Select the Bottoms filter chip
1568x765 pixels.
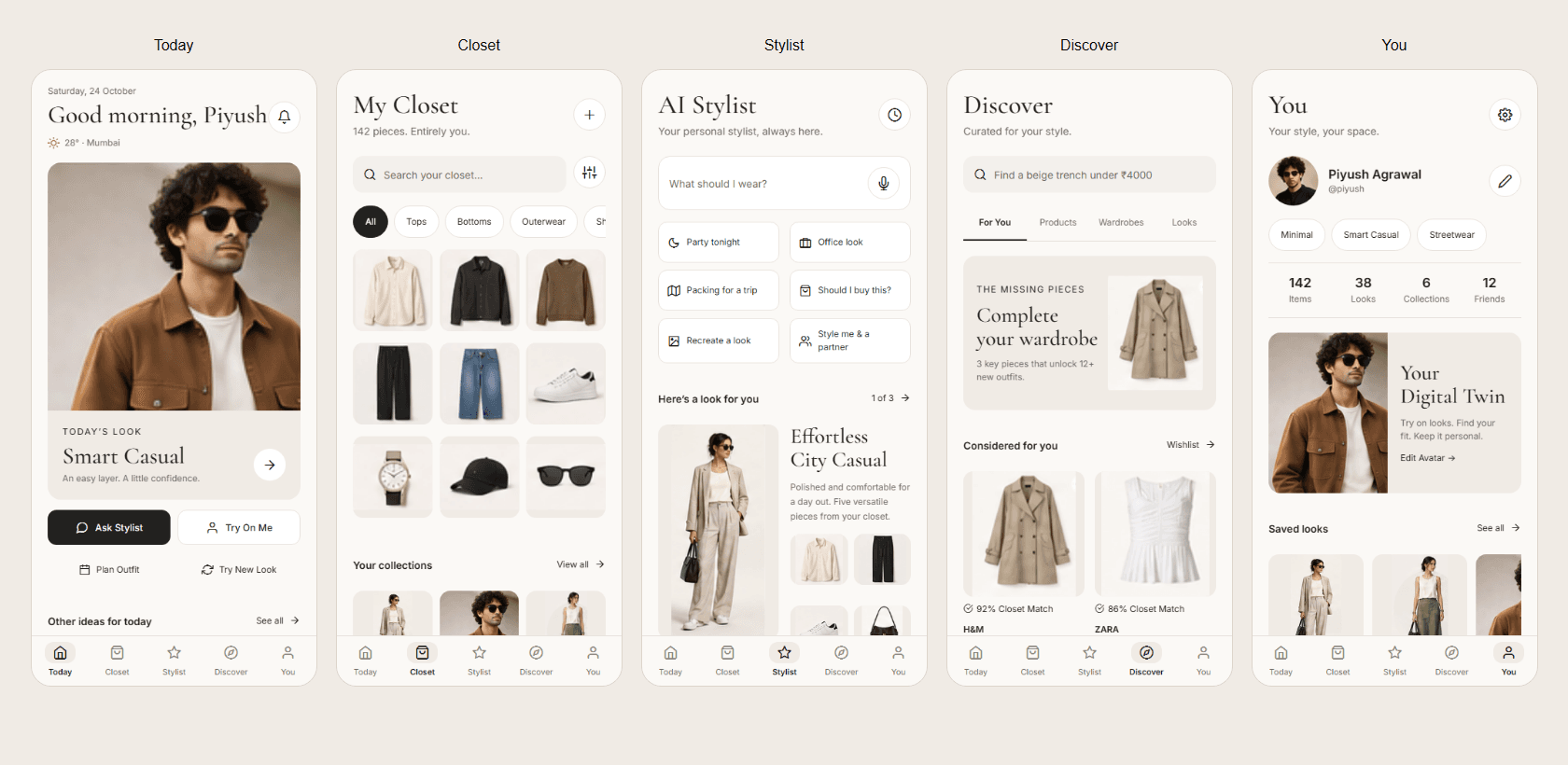tap(474, 222)
